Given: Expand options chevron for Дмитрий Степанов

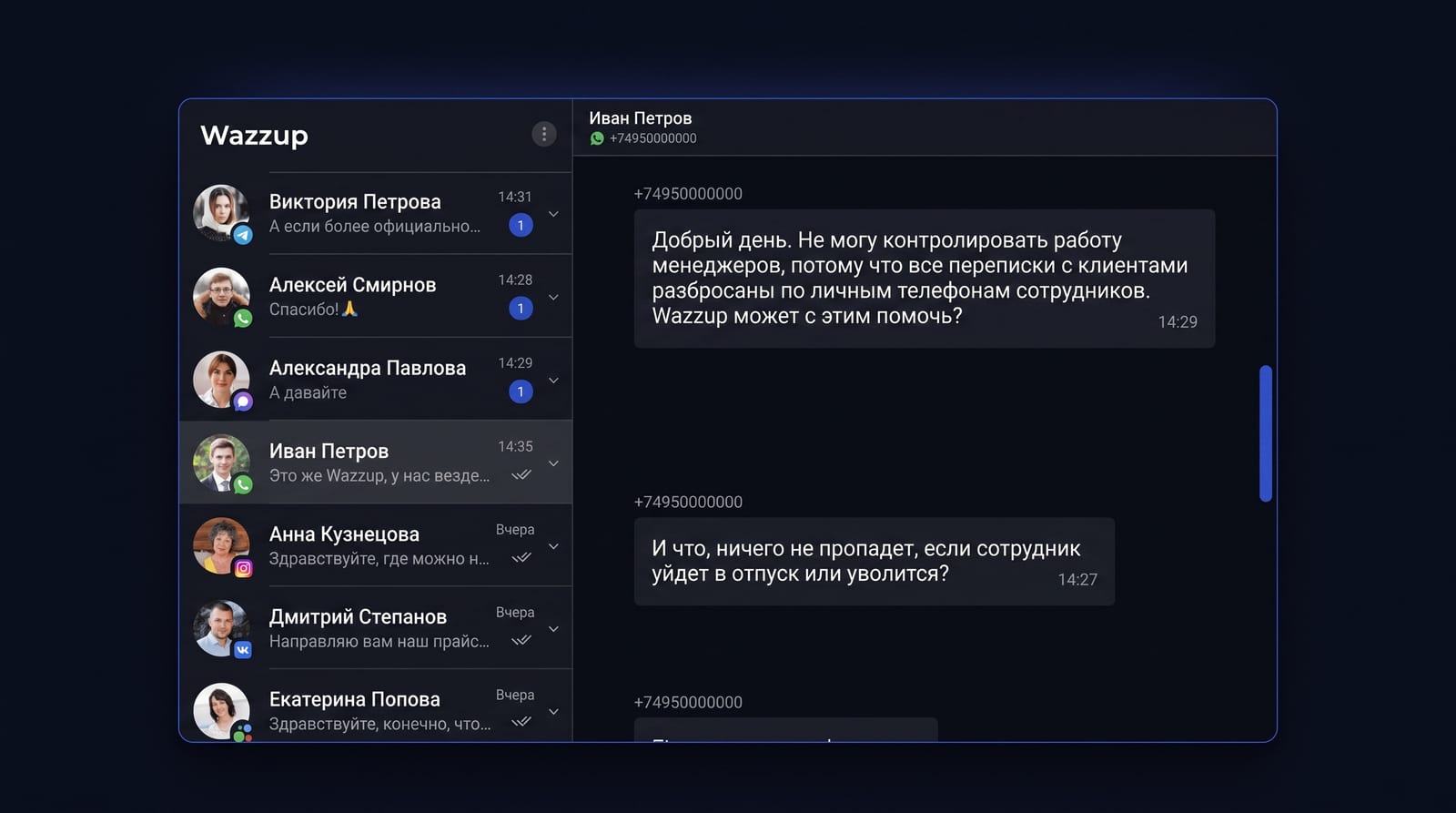Looking at the screenshot, I should pyautogui.click(x=553, y=629).
